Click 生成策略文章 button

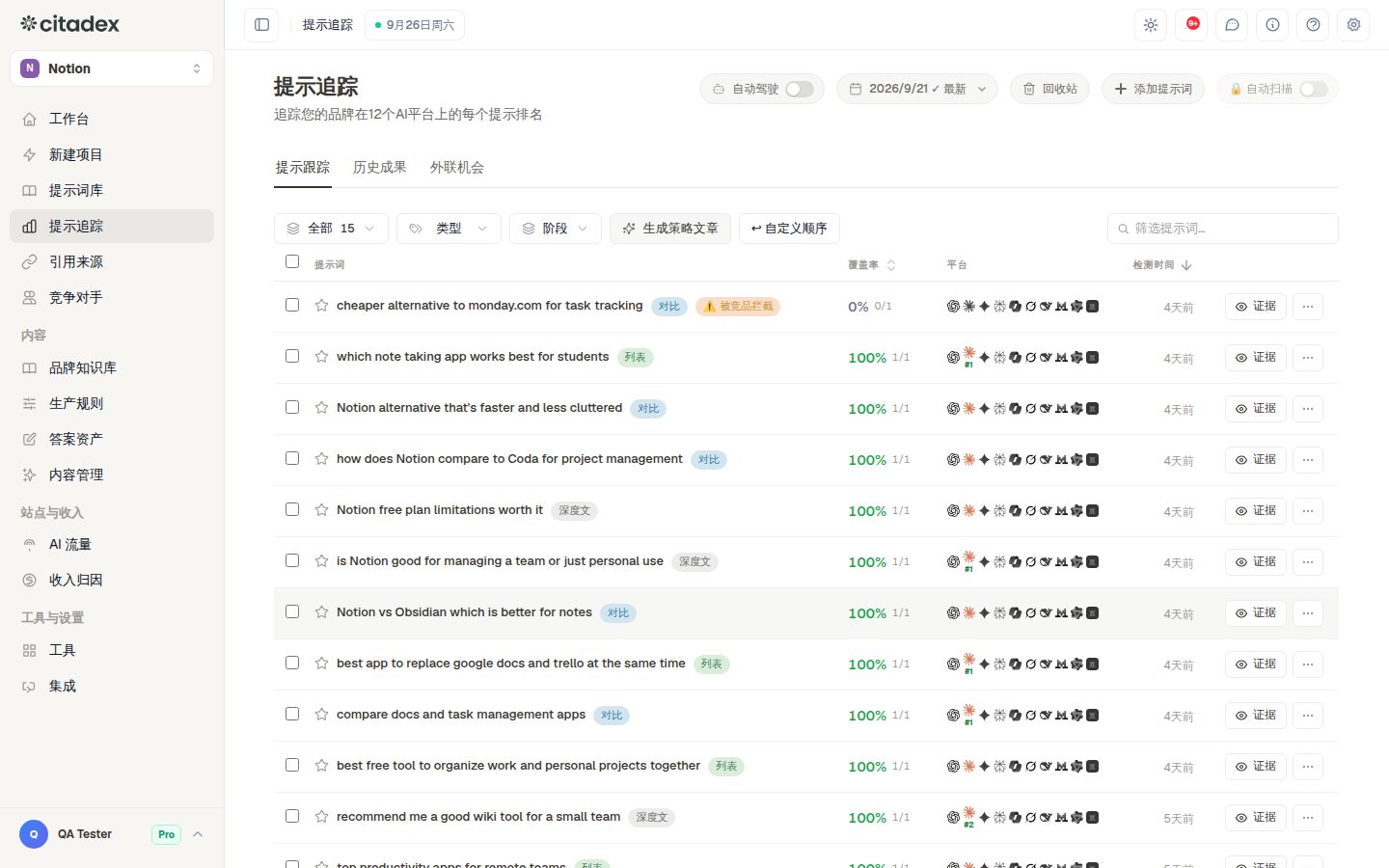pyautogui.click(x=670, y=229)
